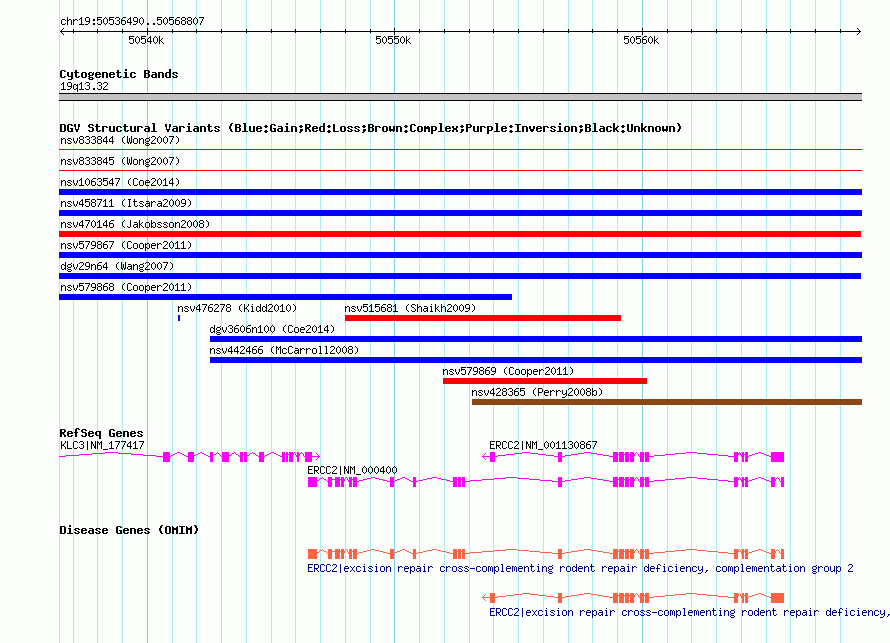Click the ERCC2|NM_000400 gene label

click(352, 470)
